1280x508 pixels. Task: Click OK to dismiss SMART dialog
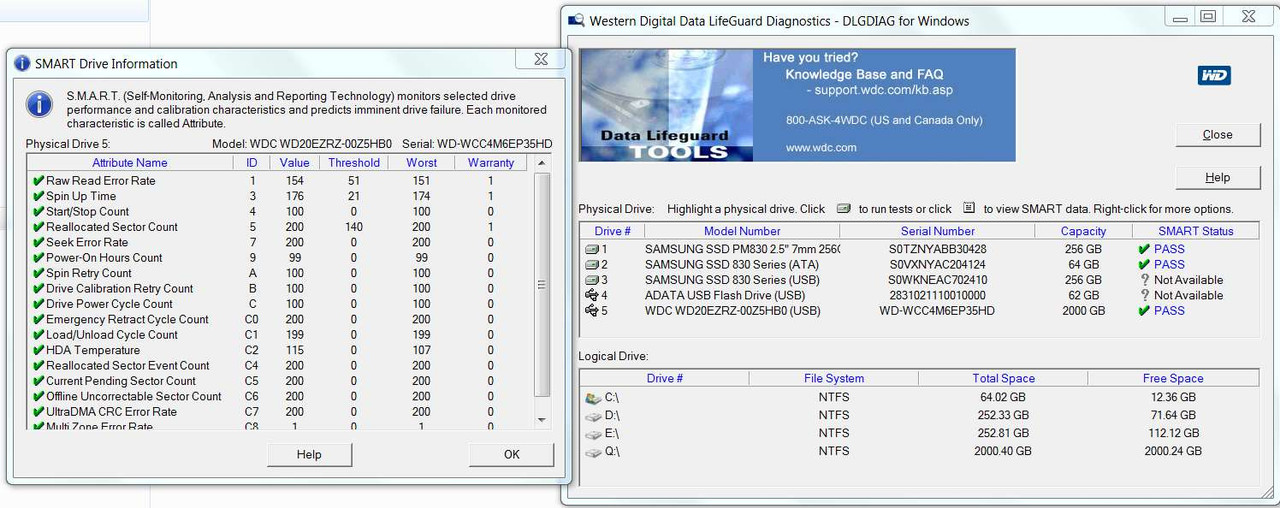[x=511, y=454]
